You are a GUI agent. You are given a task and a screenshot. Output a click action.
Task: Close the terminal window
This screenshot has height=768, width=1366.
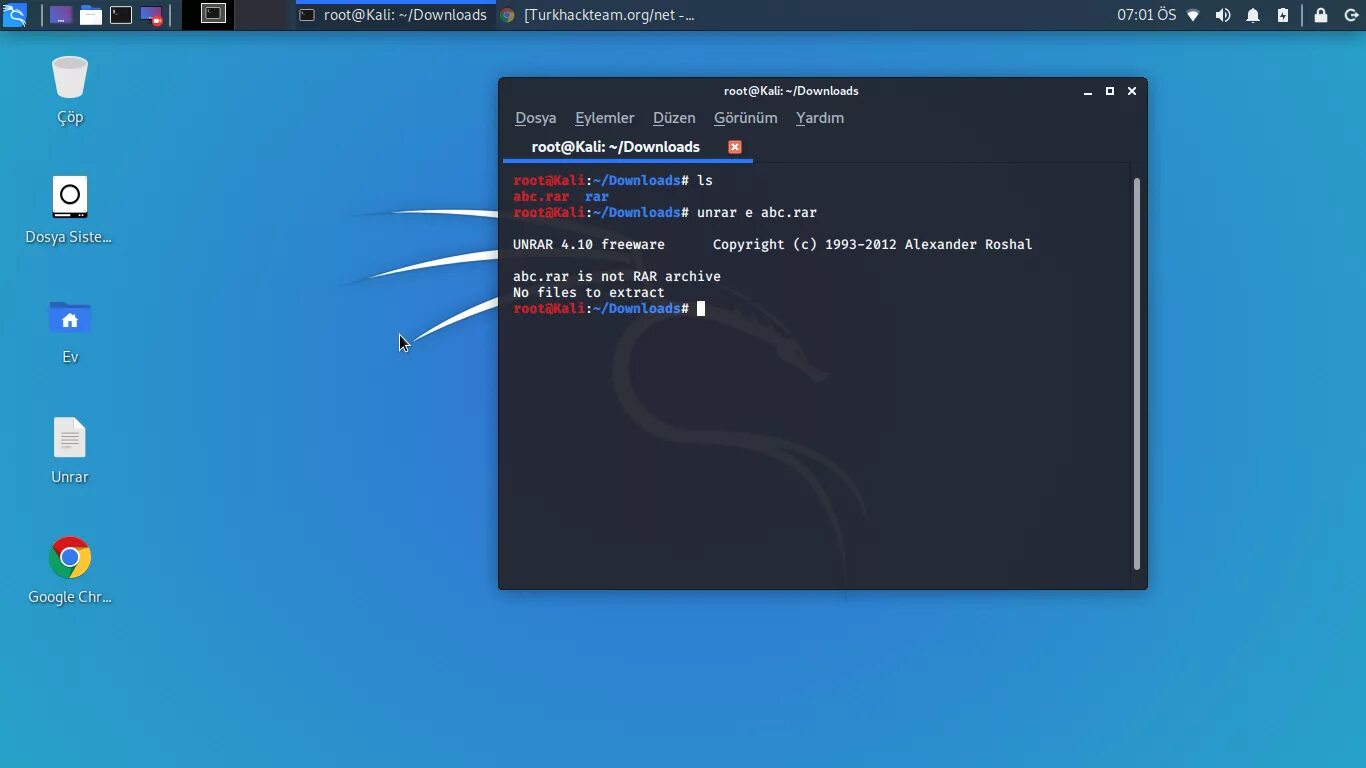(x=1132, y=91)
